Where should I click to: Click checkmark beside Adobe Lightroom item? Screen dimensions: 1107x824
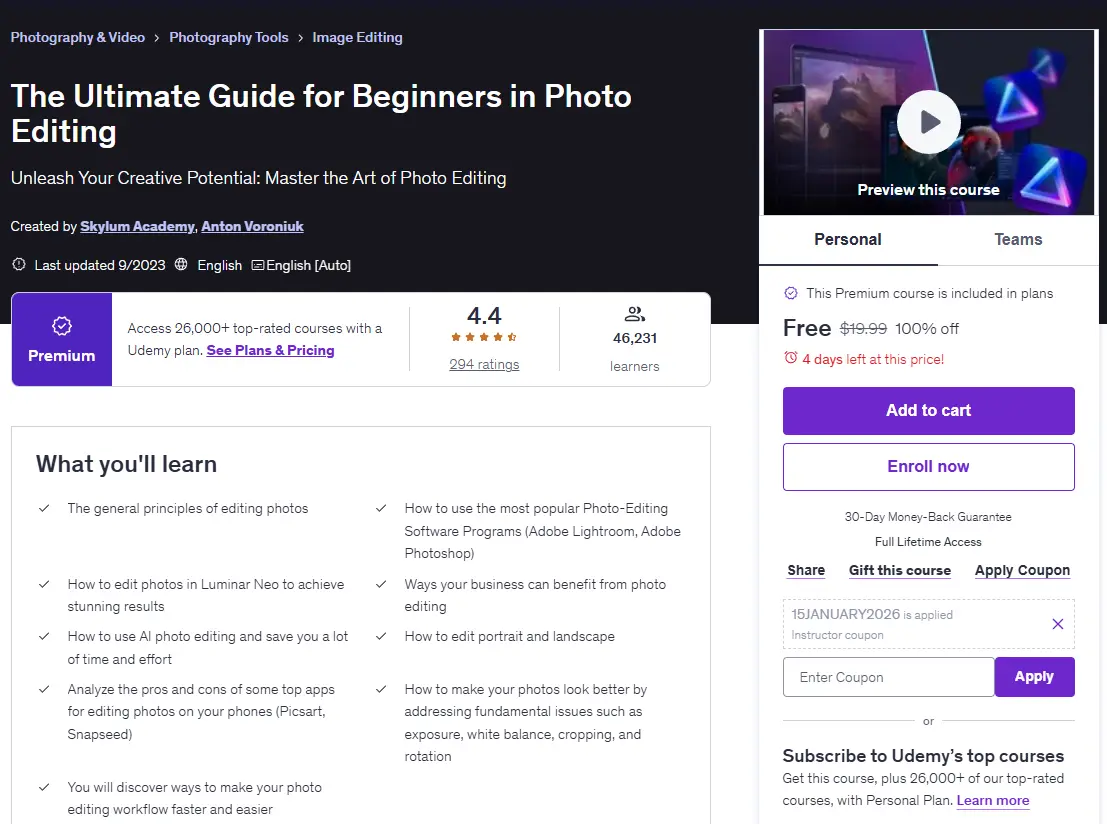(x=381, y=508)
